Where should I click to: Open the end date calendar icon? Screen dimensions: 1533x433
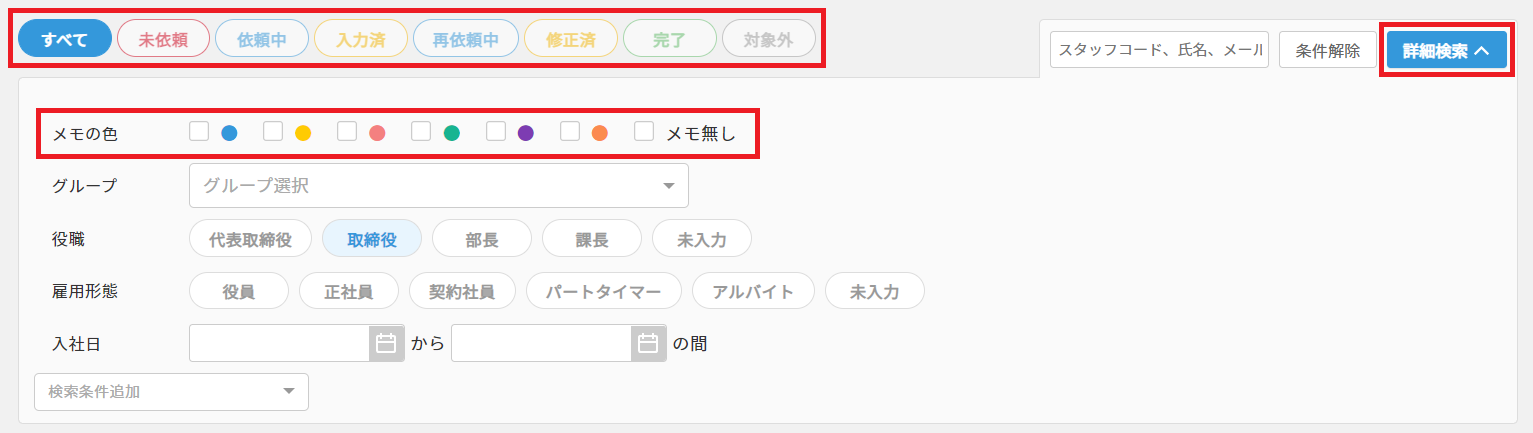coord(648,343)
